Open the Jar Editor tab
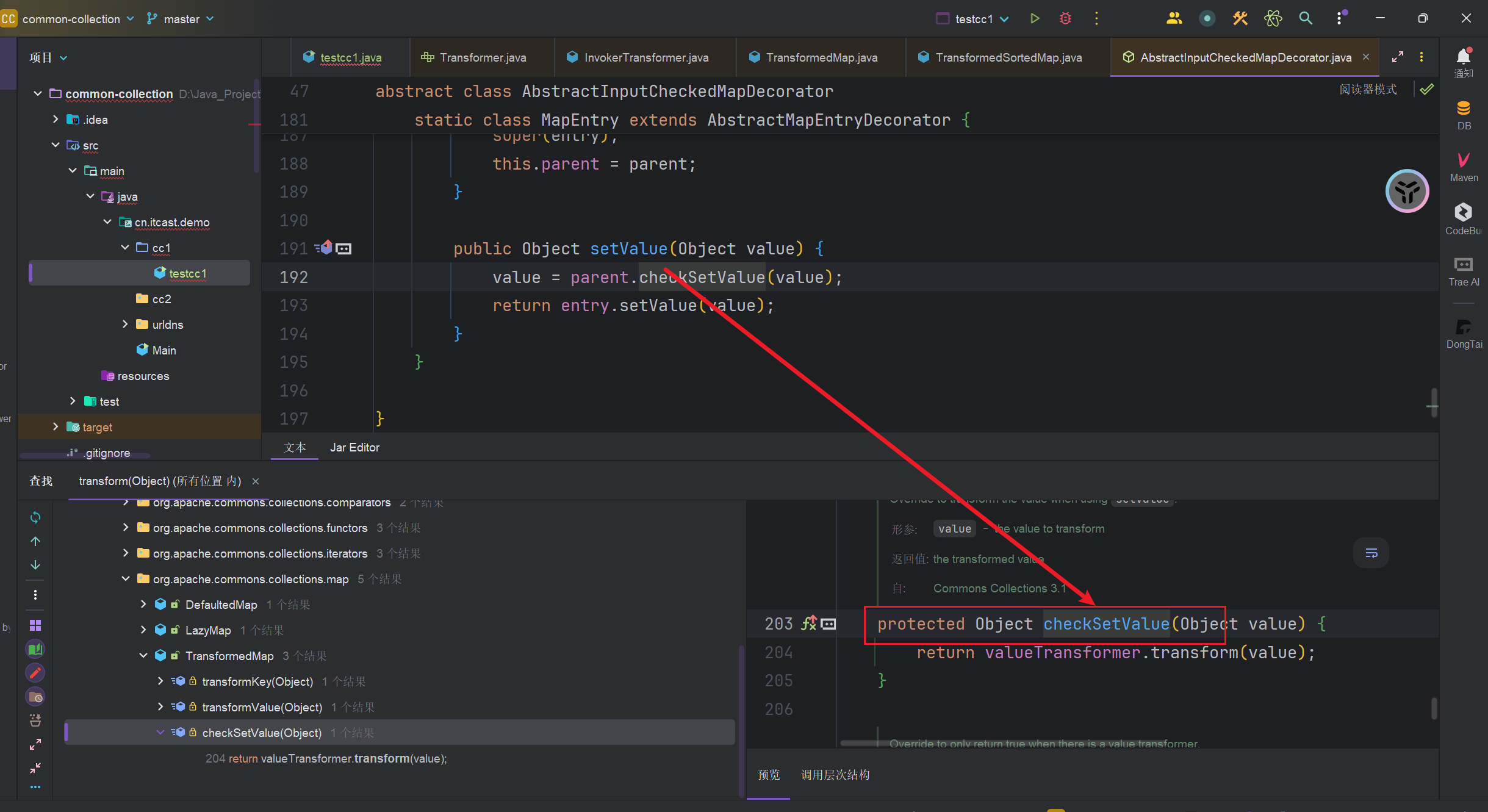Screen dimensions: 1488x812 pos(354,447)
